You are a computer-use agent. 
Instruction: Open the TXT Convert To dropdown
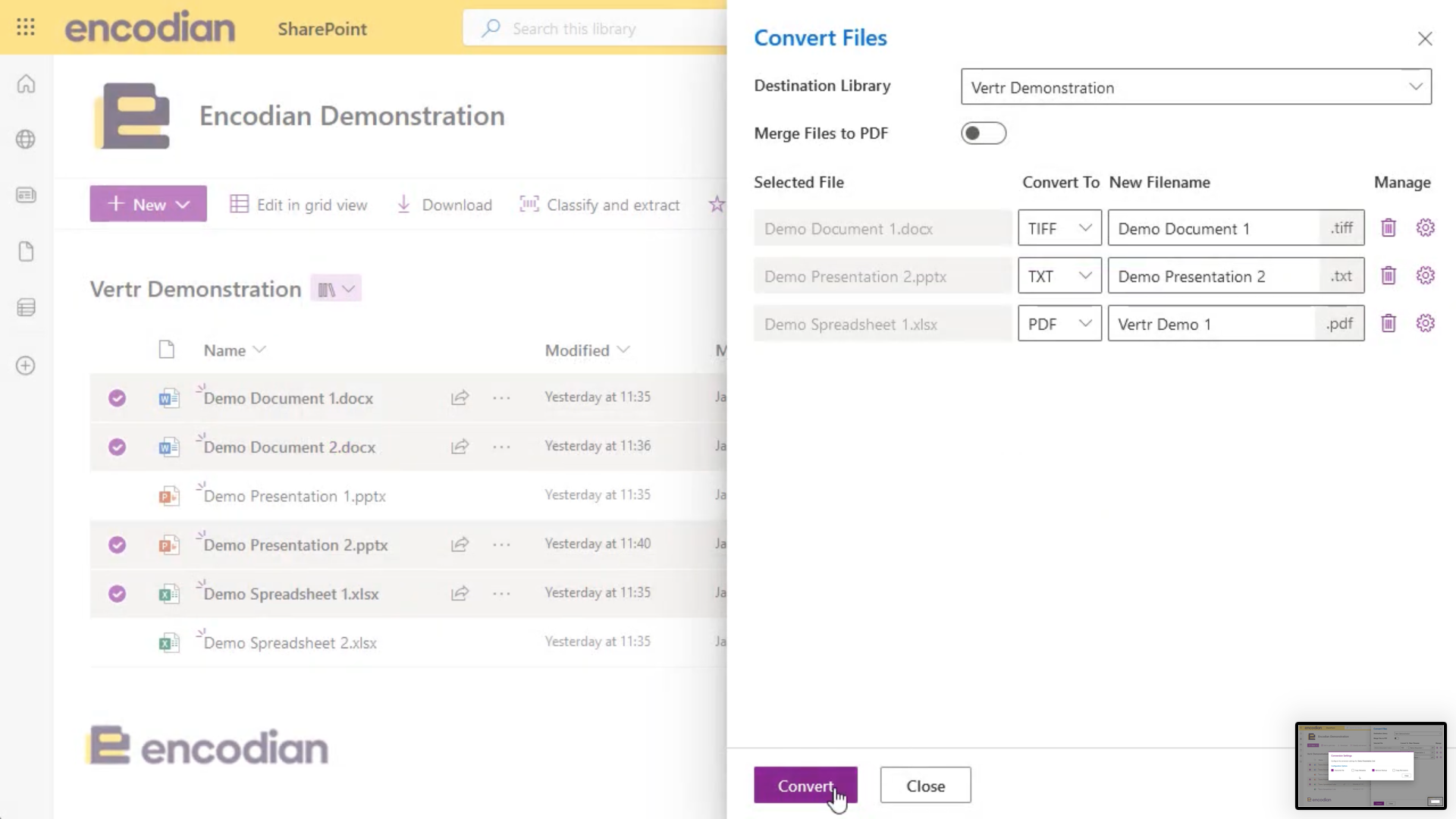pos(1059,275)
